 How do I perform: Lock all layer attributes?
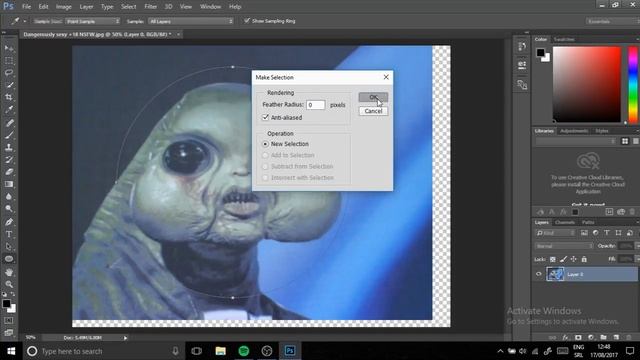pyautogui.click(x=584, y=259)
